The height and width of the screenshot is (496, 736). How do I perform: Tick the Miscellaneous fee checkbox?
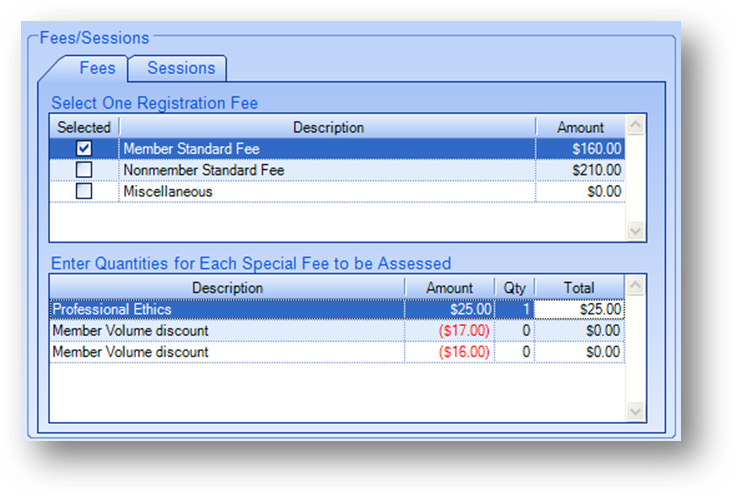(x=84, y=191)
